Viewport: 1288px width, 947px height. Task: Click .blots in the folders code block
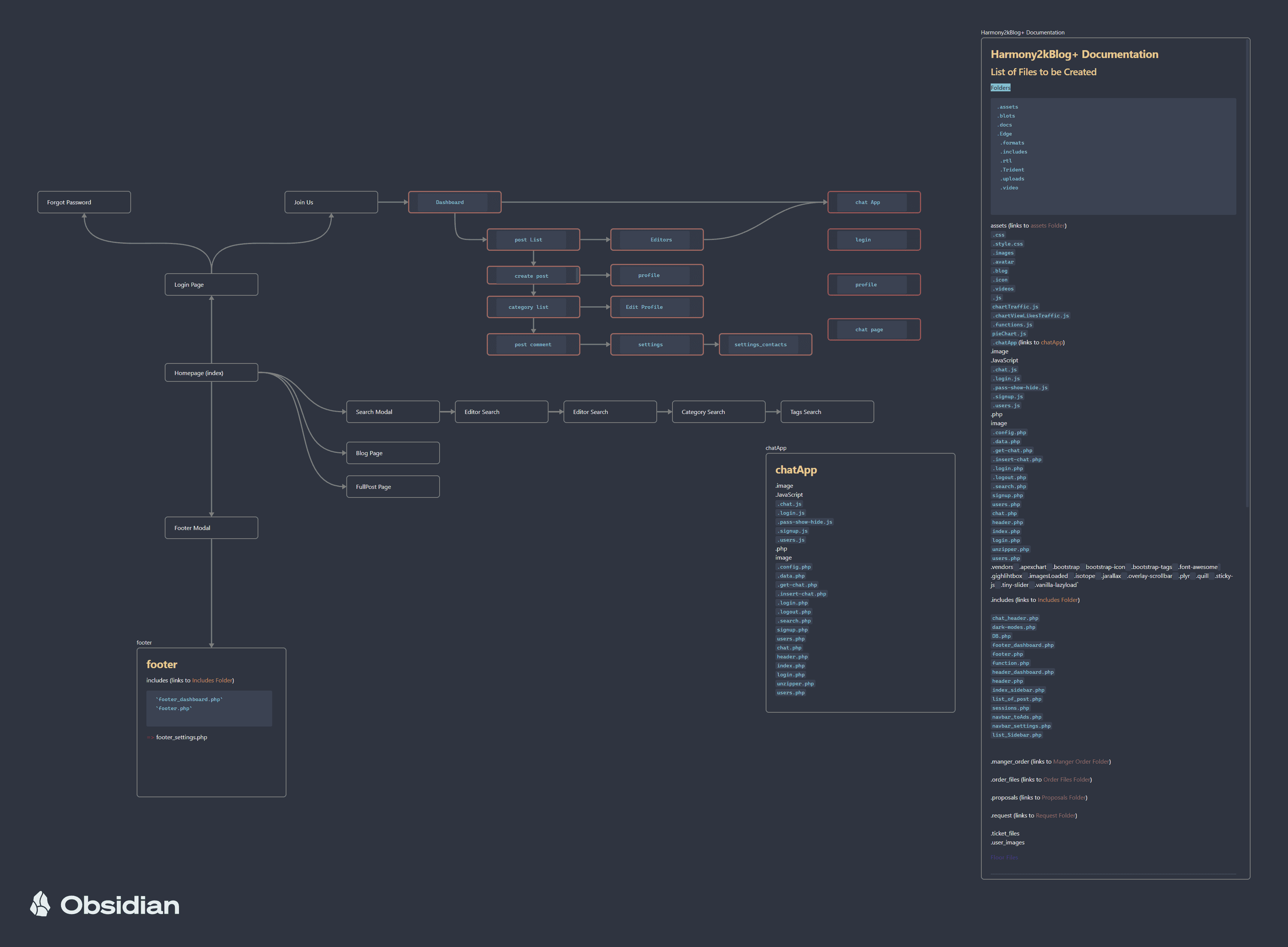(1006, 116)
